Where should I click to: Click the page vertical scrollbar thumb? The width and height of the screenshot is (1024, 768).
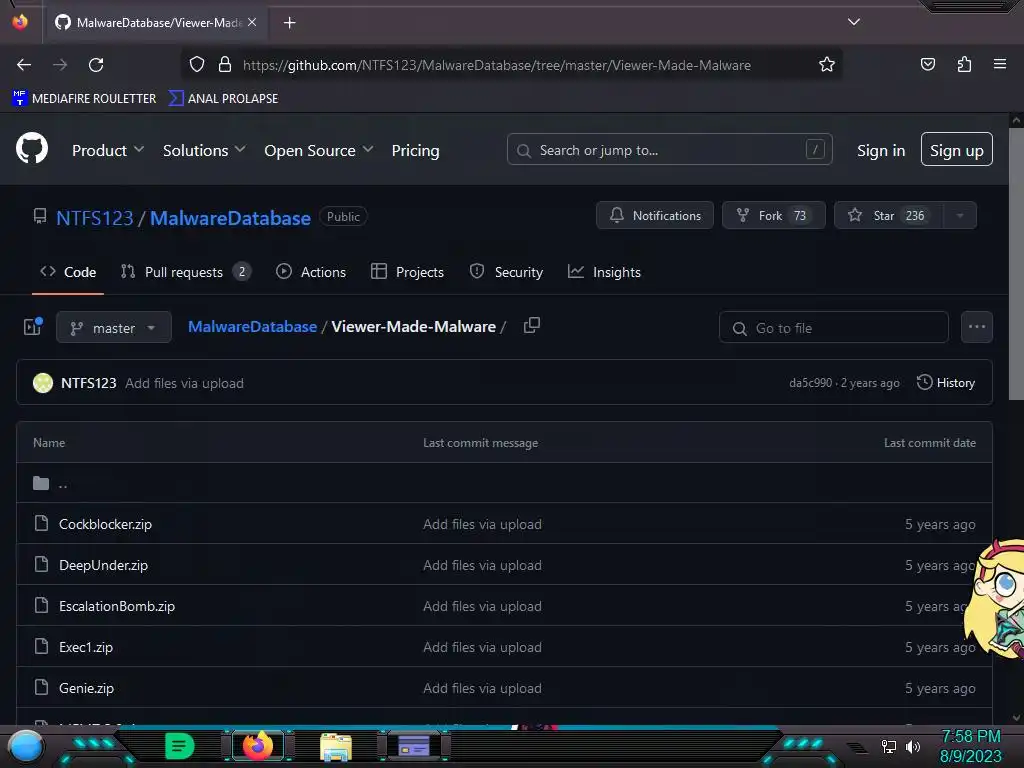pos(1016,263)
